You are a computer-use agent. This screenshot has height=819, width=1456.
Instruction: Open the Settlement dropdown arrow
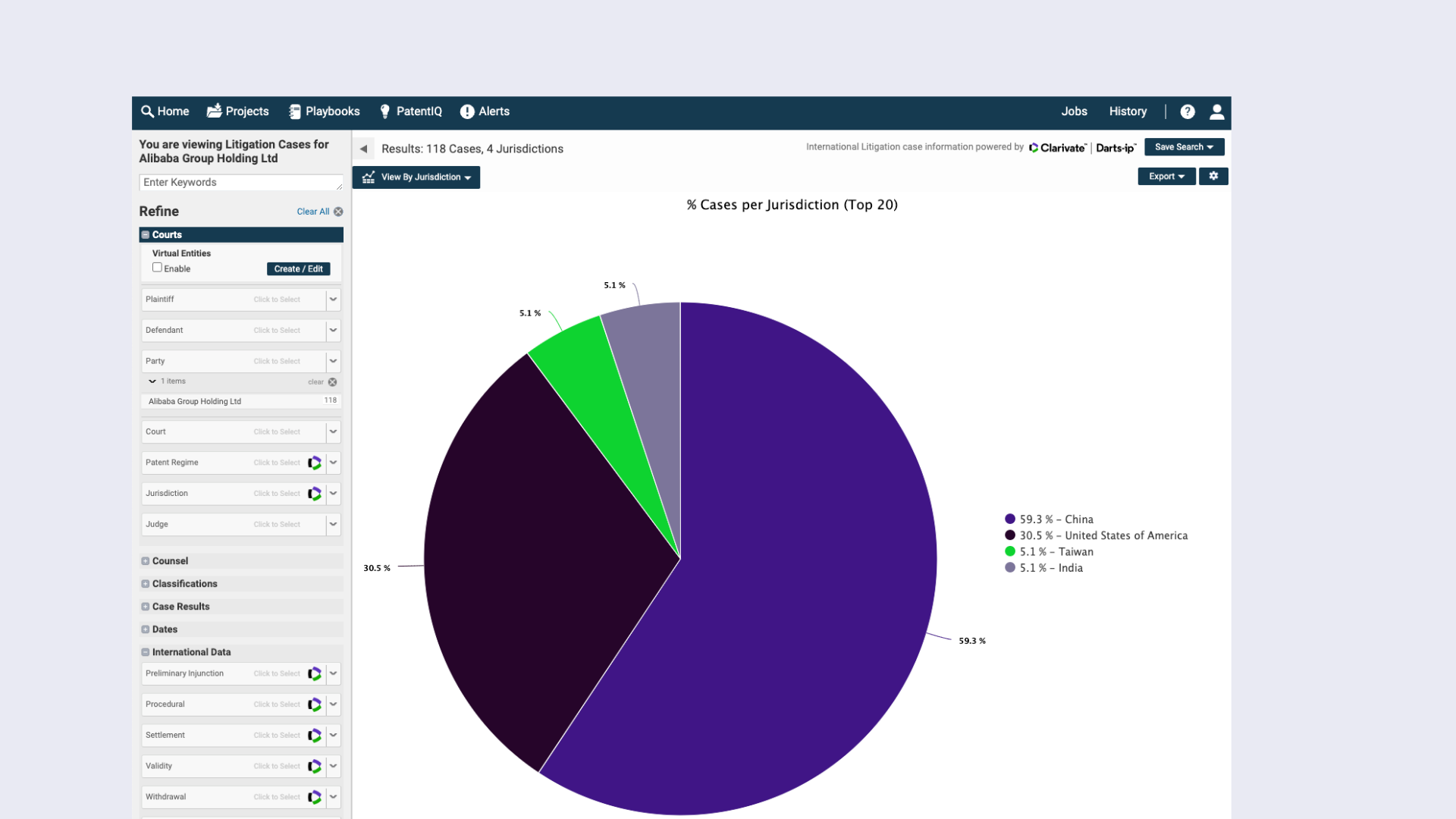[x=333, y=736]
